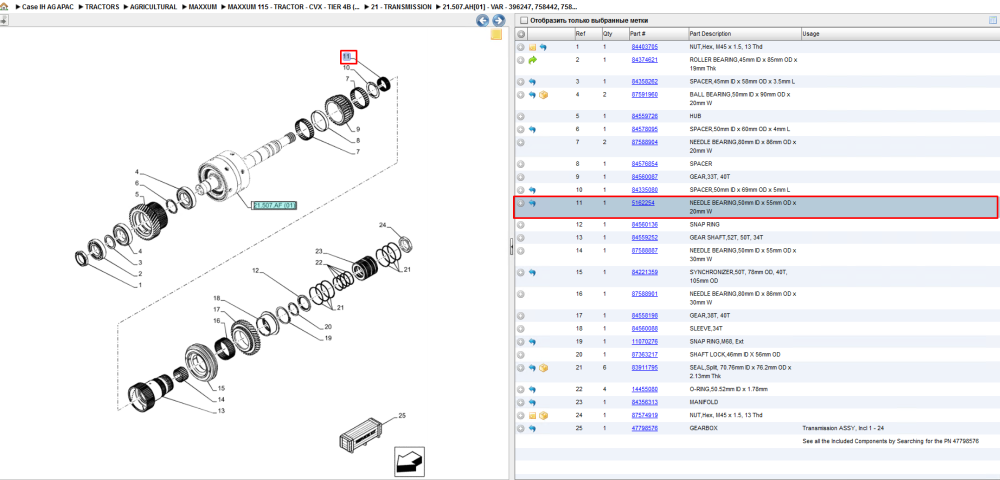
Task: Open the note icon on row Ref 1
Action: point(532,47)
